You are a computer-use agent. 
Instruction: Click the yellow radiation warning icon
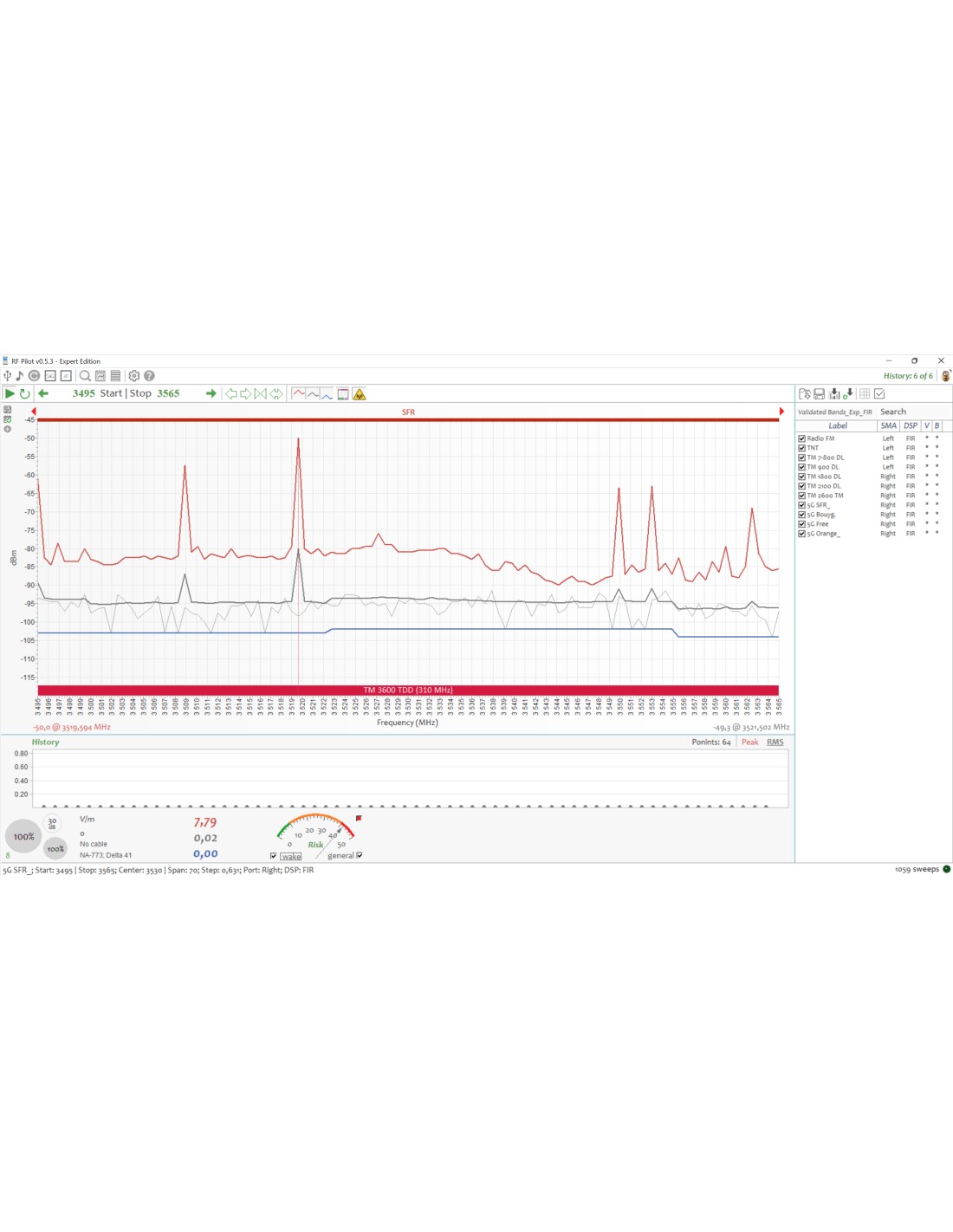(x=360, y=394)
